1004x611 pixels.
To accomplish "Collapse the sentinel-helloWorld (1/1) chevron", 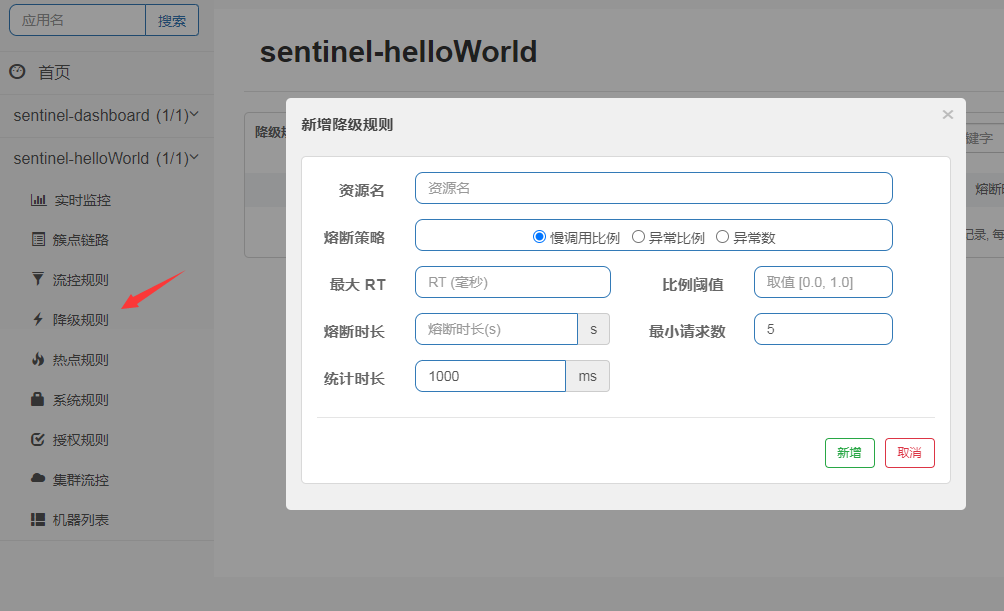I will click(x=194, y=158).
